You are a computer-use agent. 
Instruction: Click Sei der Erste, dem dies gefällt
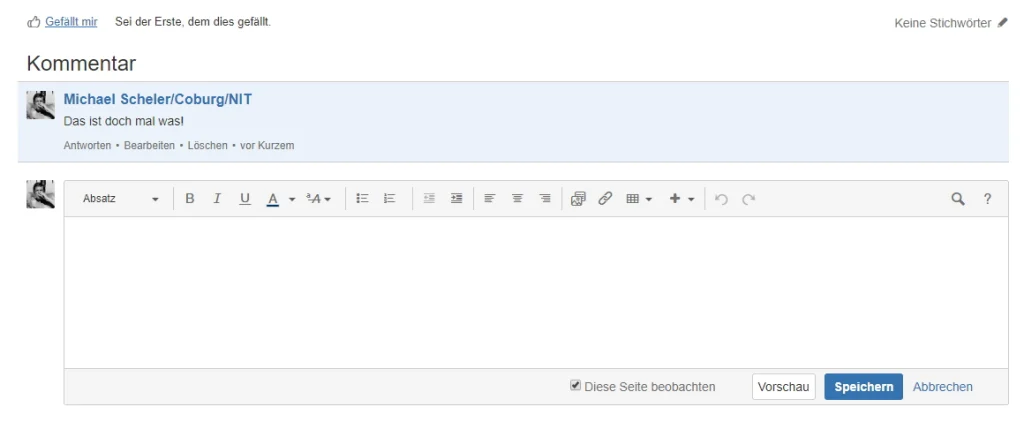pos(193,22)
